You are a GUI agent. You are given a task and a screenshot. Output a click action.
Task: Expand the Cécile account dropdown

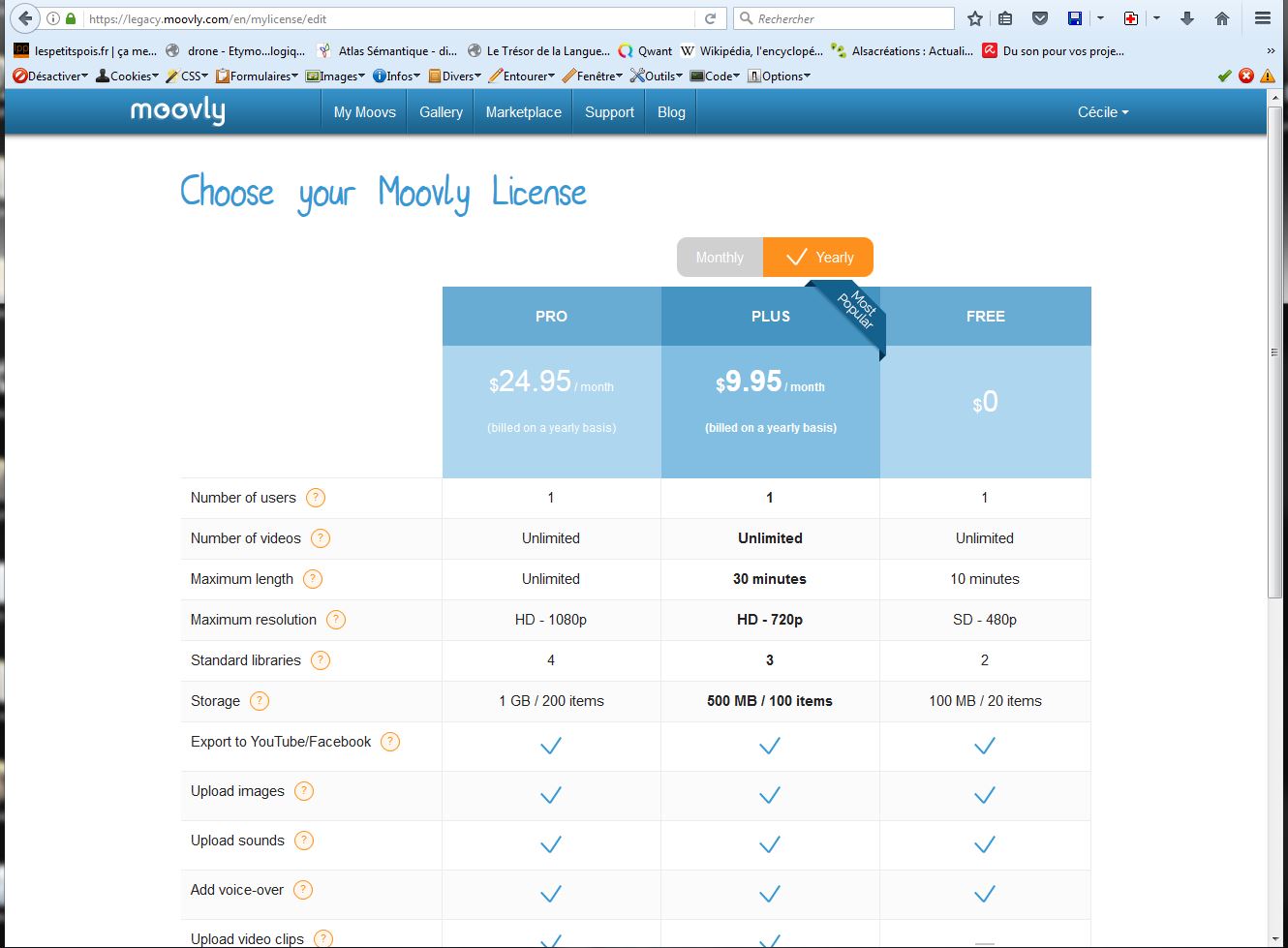[1103, 112]
